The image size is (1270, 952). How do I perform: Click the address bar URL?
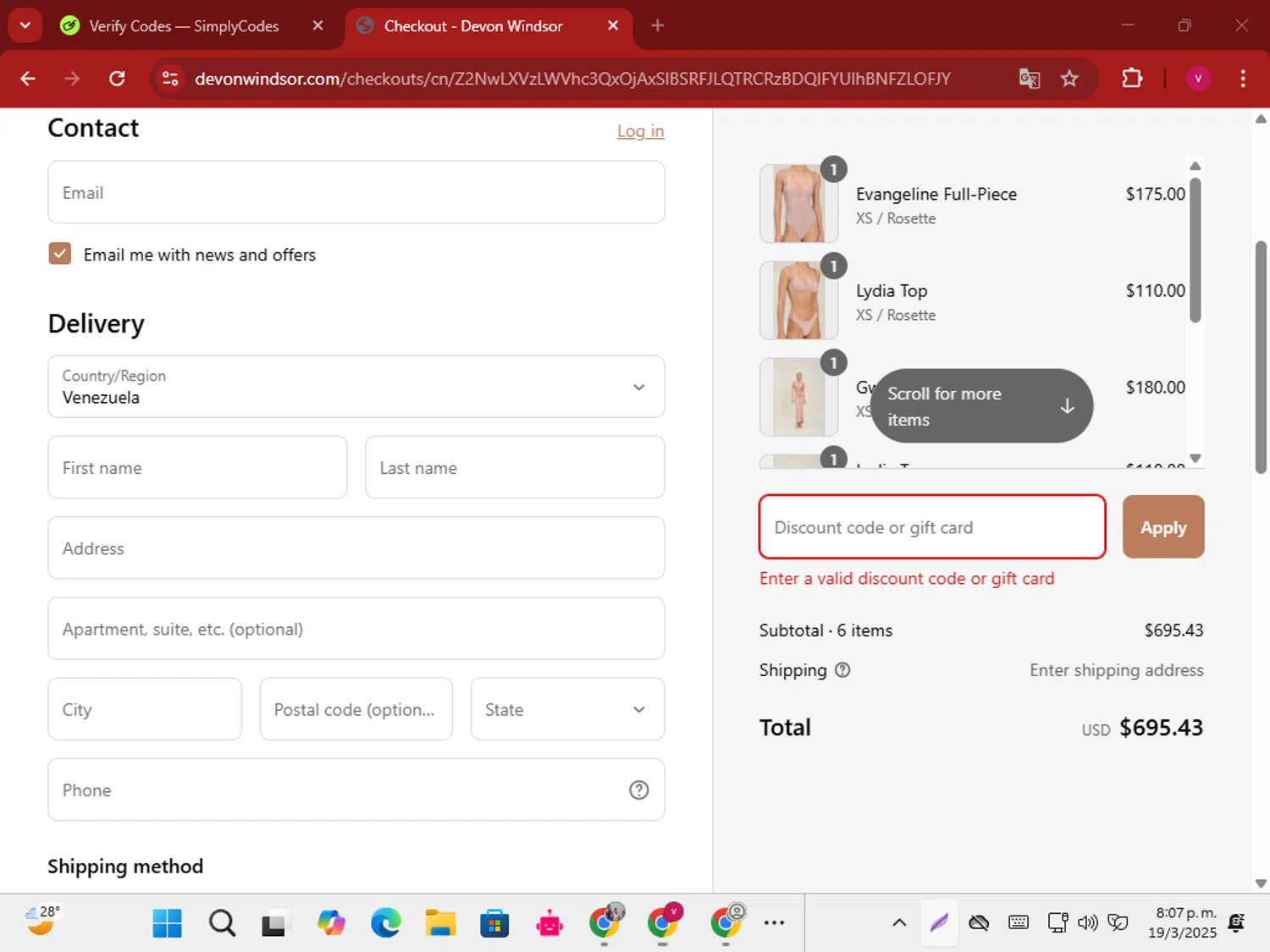[572, 79]
